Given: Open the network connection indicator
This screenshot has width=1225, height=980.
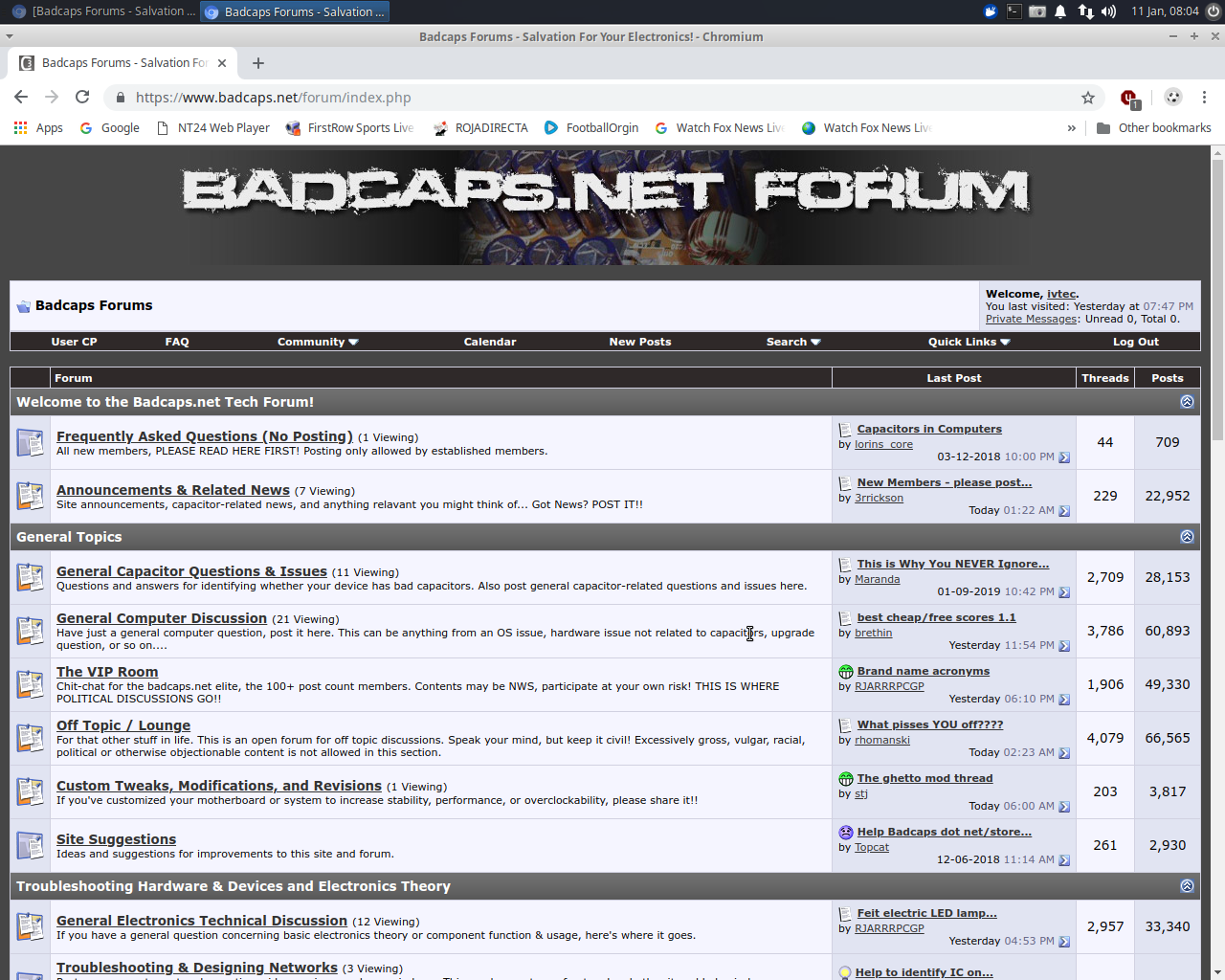Looking at the screenshot, I should tap(1085, 11).
